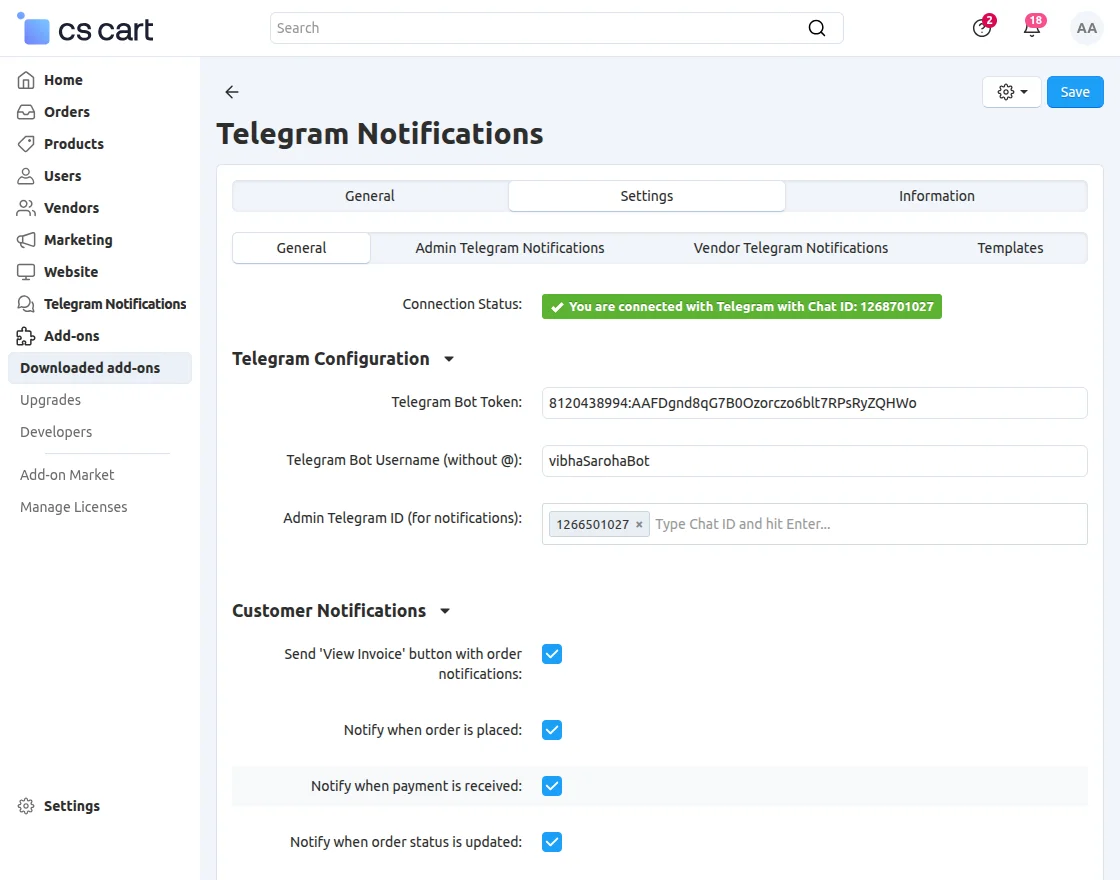Click the green connected status message
The height and width of the screenshot is (880, 1120).
(741, 306)
